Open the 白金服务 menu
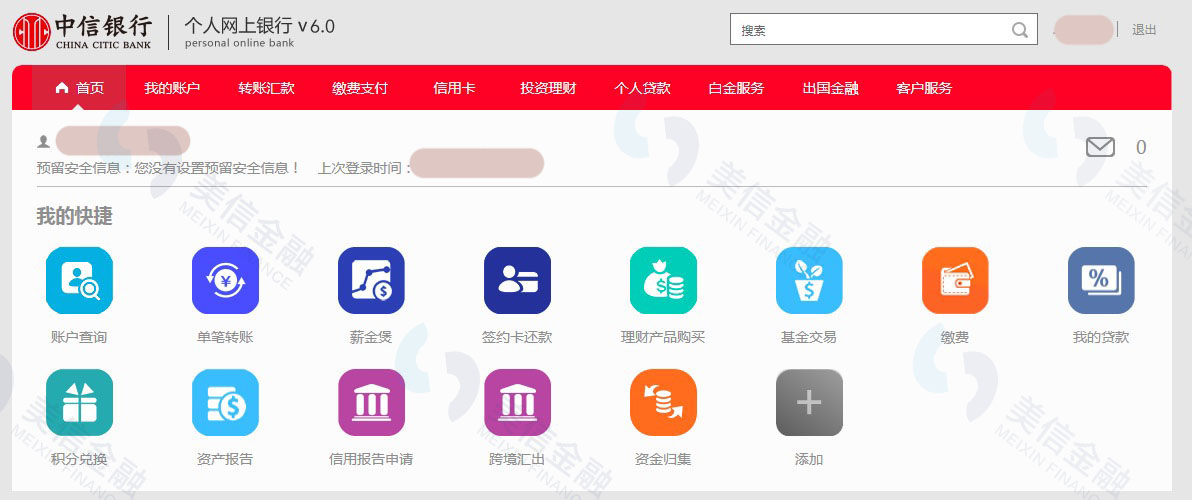The width and height of the screenshot is (1192, 500). (736, 88)
